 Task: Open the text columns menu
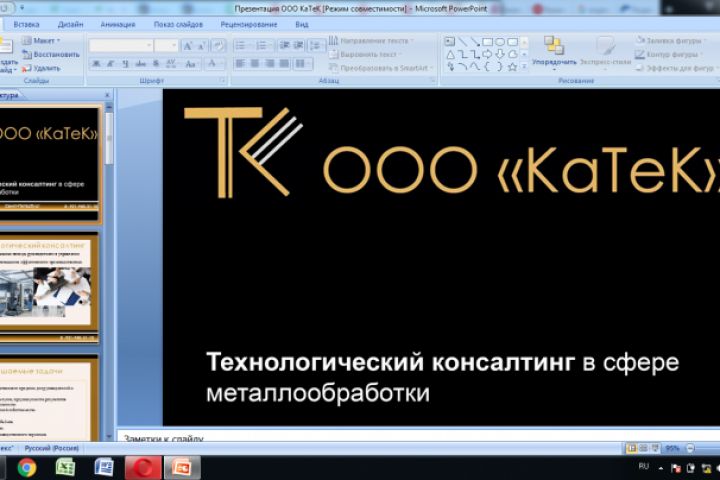(303, 63)
